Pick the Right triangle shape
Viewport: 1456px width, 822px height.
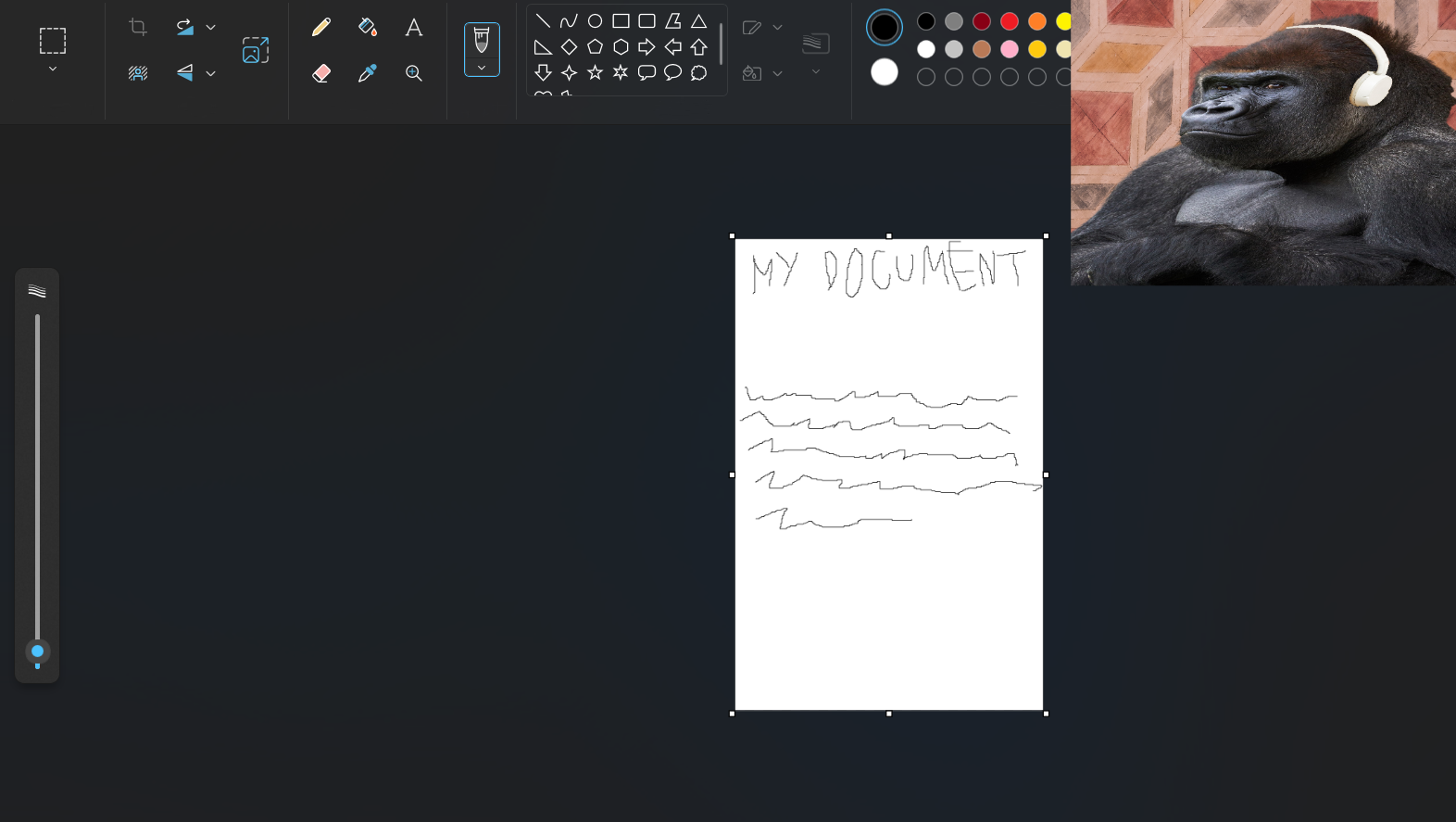[544, 46]
